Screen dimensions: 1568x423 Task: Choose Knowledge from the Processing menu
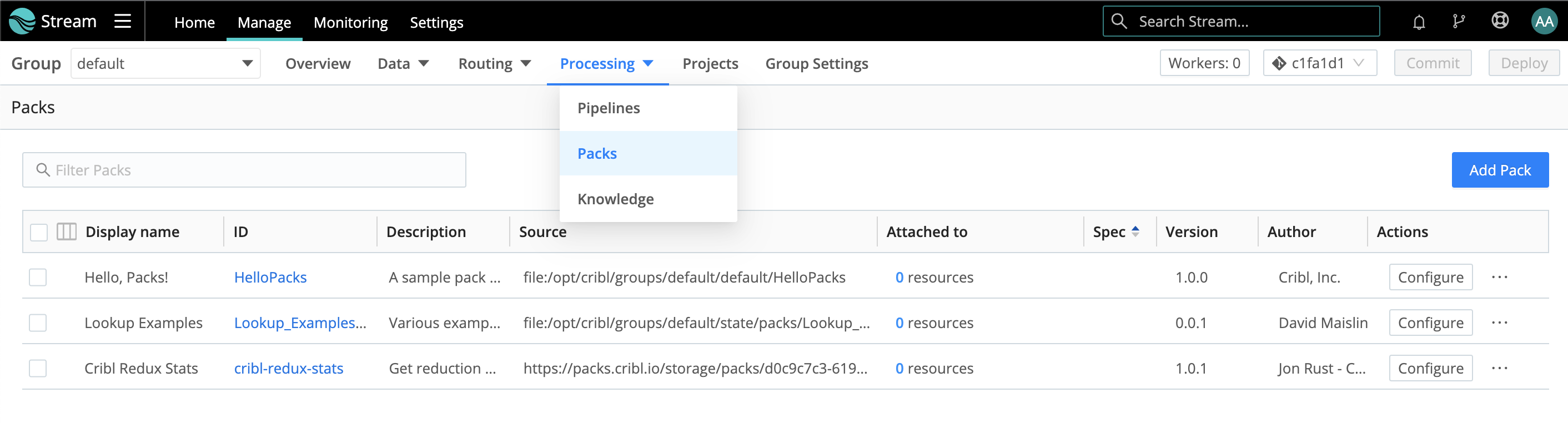tap(649, 199)
